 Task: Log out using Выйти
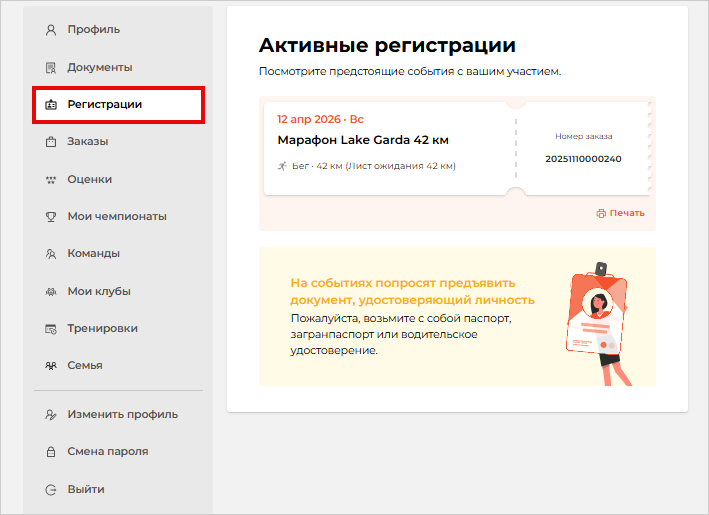point(86,489)
